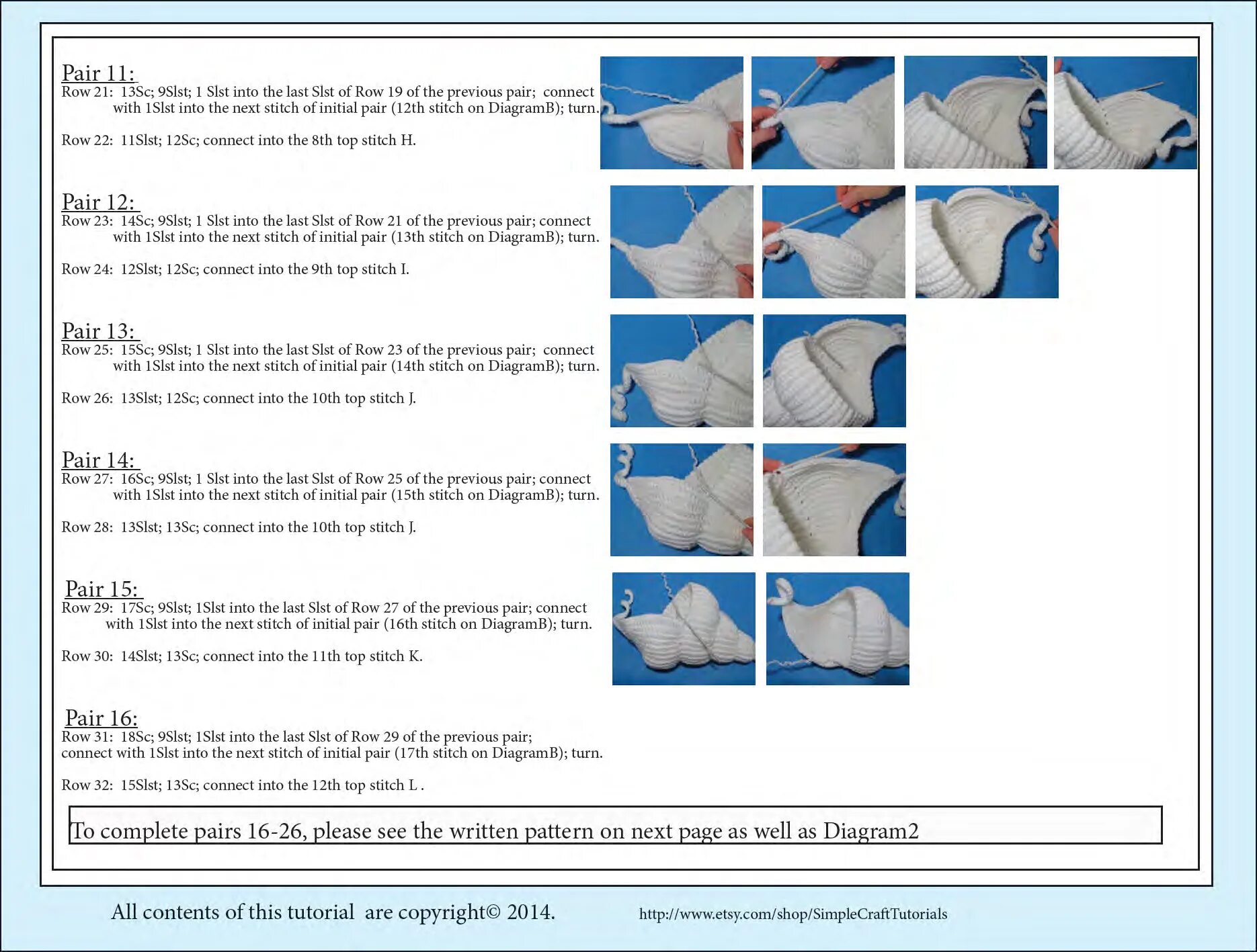Click the third photo in Pair 12 row
The image size is (1257, 952).
pyautogui.click(x=987, y=242)
